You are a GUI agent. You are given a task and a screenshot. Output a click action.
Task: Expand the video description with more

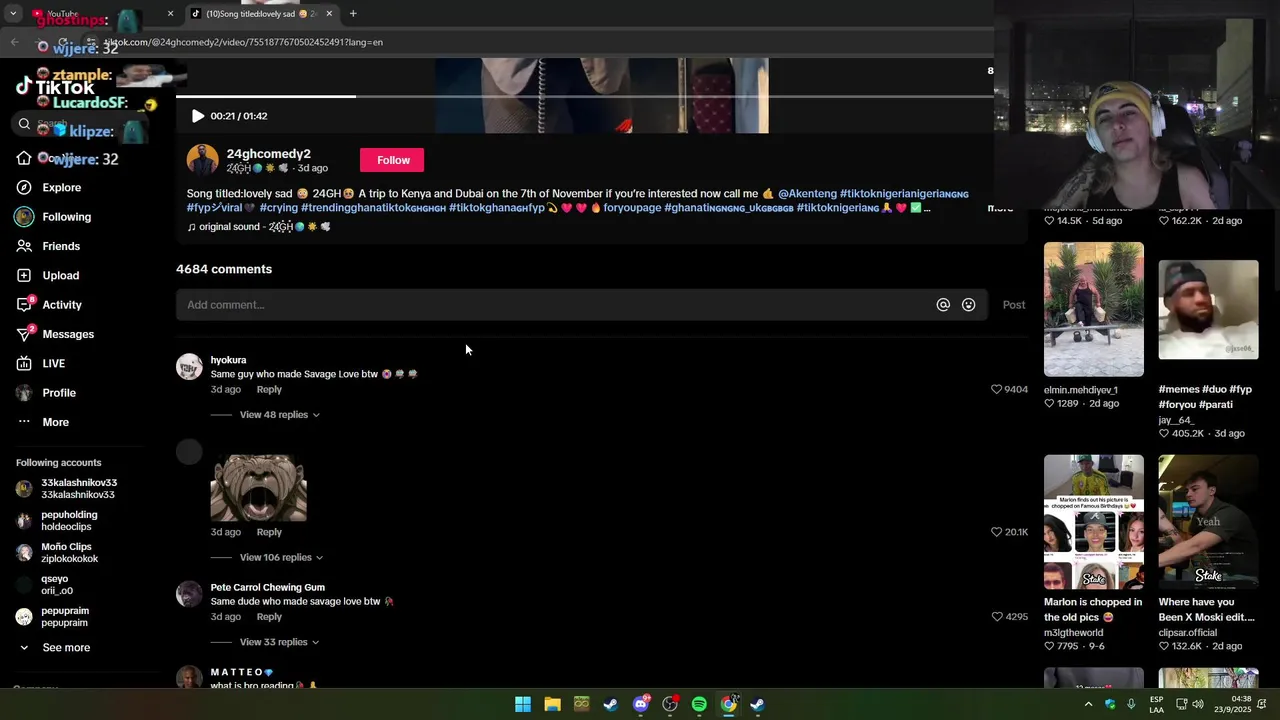1000,208
